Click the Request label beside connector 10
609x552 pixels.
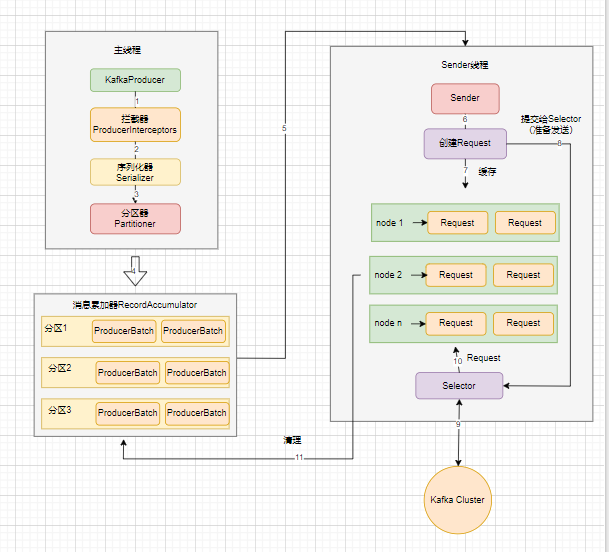pos(484,358)
